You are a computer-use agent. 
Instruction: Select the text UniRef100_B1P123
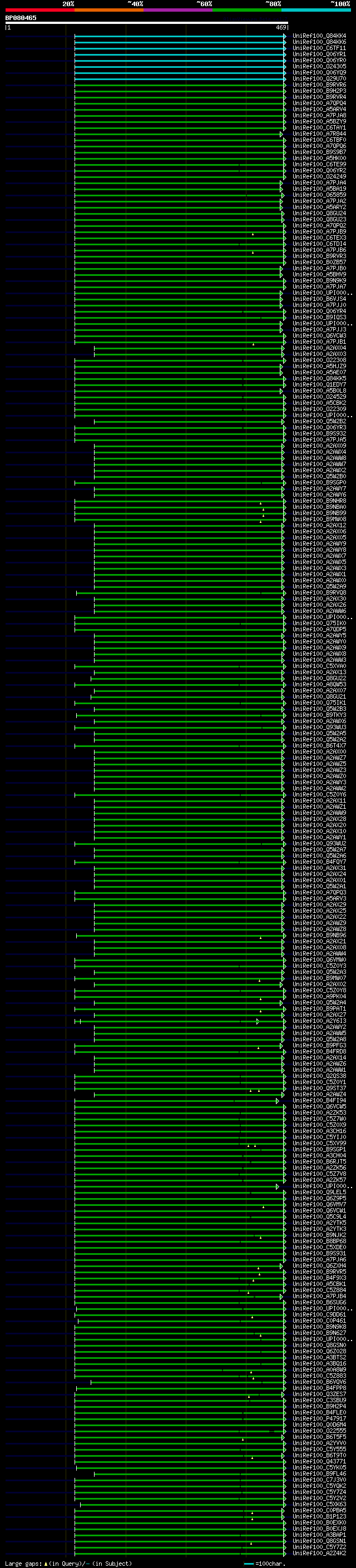319,1517
